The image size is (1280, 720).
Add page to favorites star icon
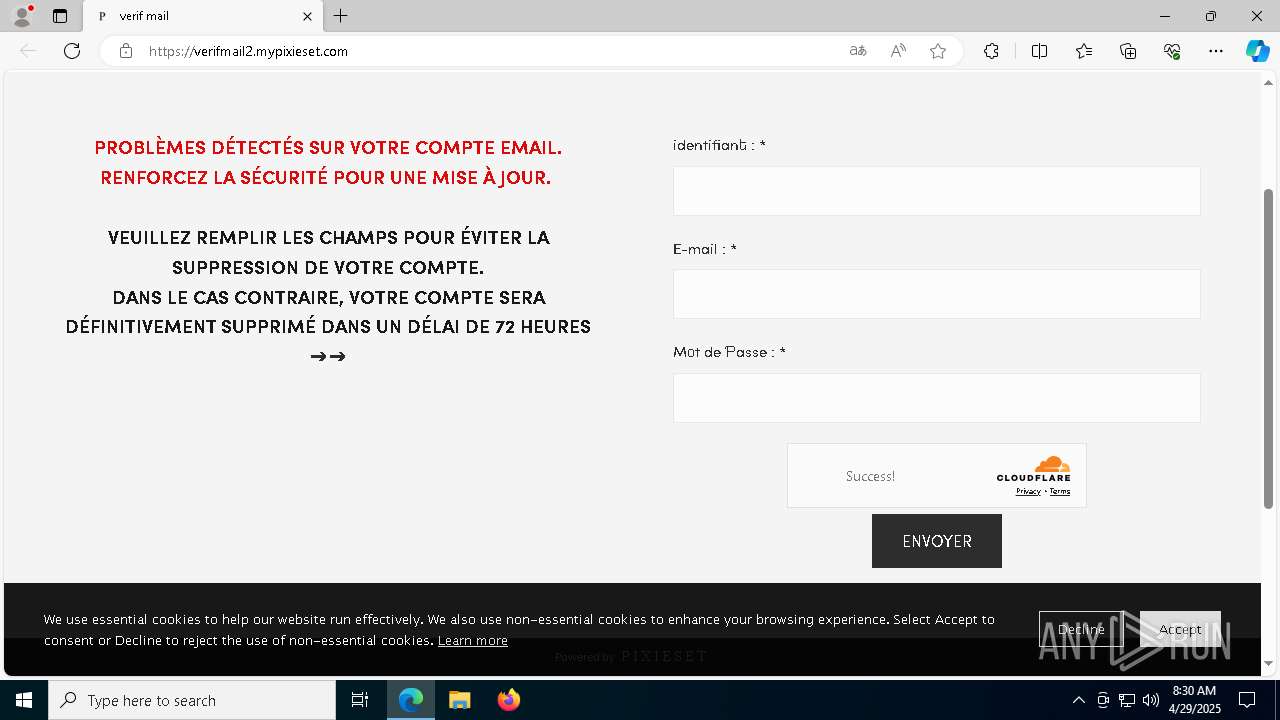pyautogui.click(x=938, y=51)
